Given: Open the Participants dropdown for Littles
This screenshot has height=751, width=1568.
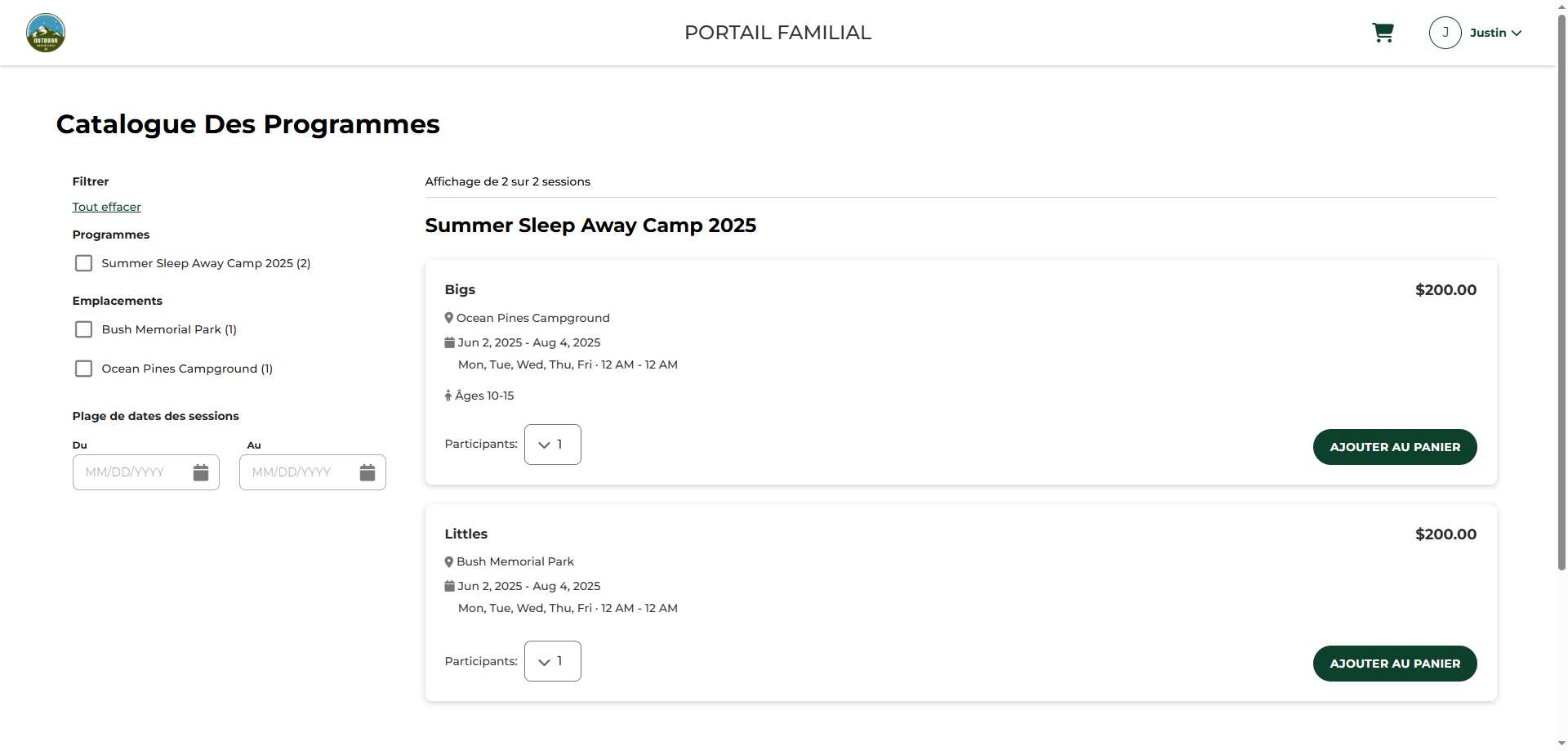Looking at the screenshot, I should 553,661.
